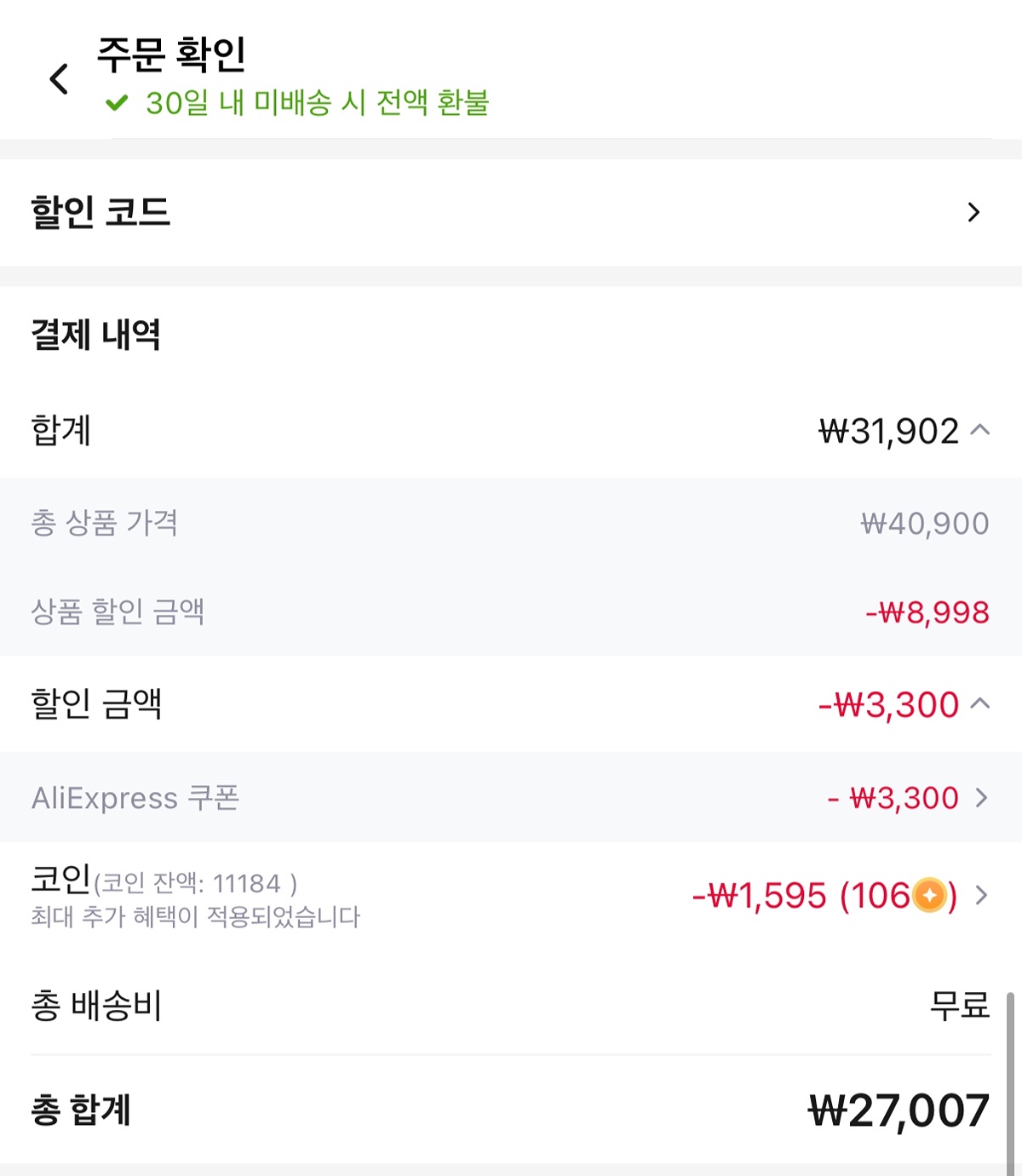Screen dimensions: 1022x1176
Task: Click the vertical scrollbar on the right edge
Action: point(1010,1081)
